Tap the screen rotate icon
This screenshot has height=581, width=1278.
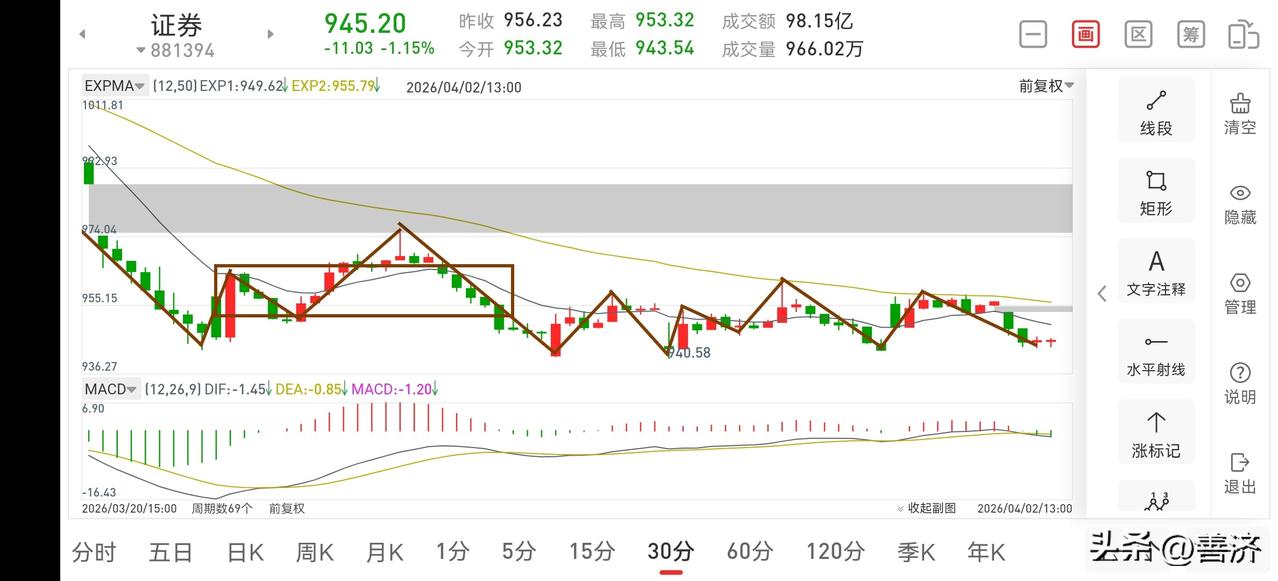click(1243, 34)
